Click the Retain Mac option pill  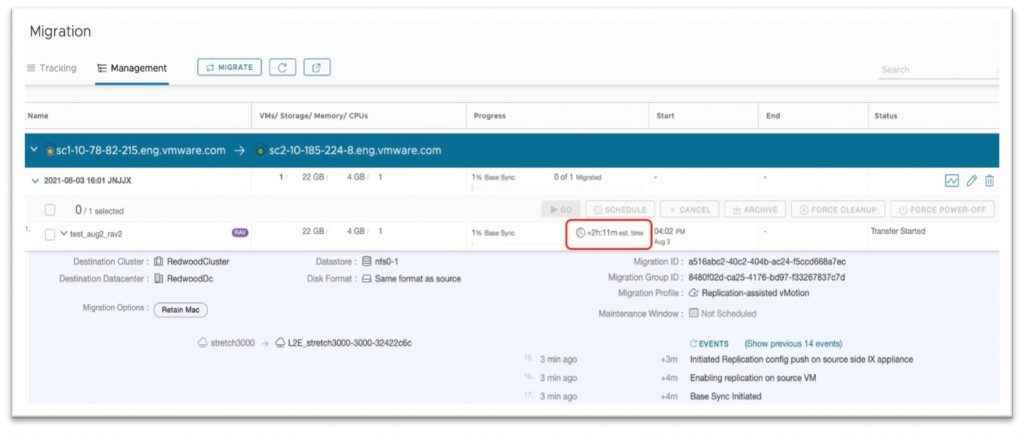coord(180,310)
